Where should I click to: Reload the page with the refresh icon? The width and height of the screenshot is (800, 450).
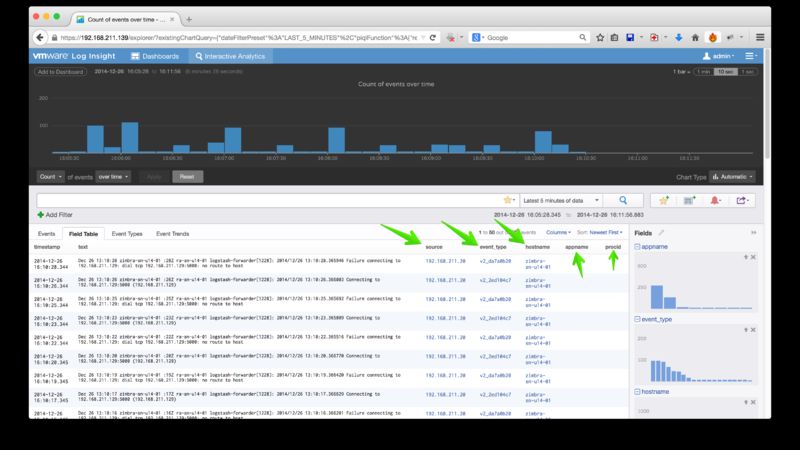[433, 37]
